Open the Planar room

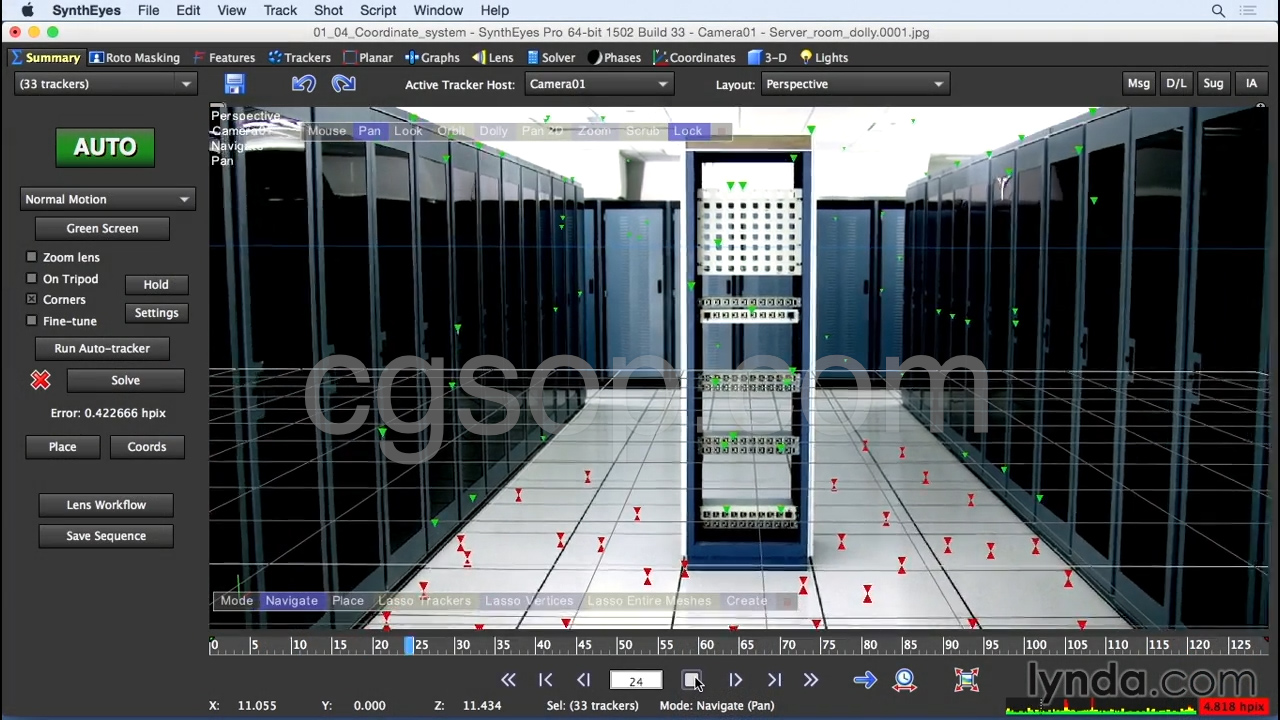click(368, 58)
